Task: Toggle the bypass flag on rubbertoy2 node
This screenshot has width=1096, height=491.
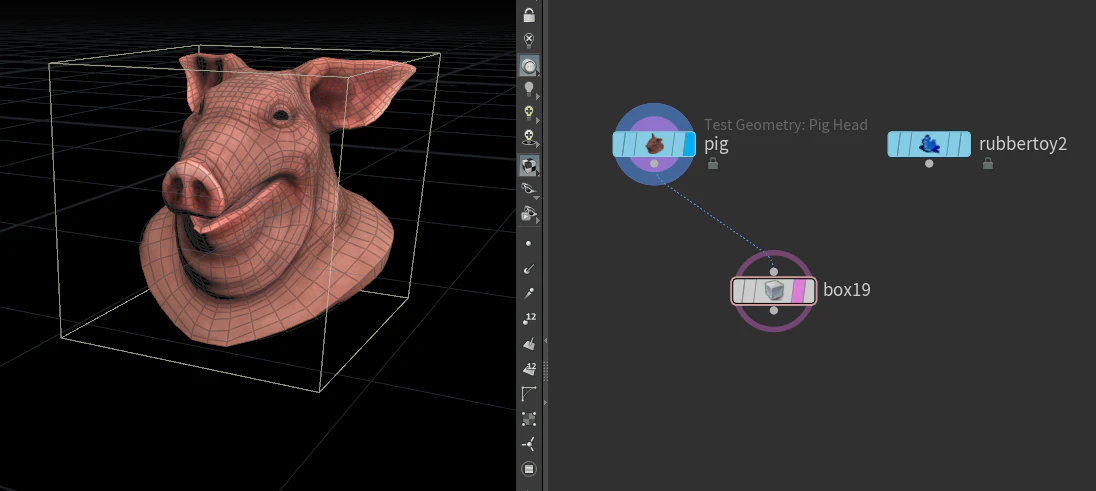Action: pos(895,144)
